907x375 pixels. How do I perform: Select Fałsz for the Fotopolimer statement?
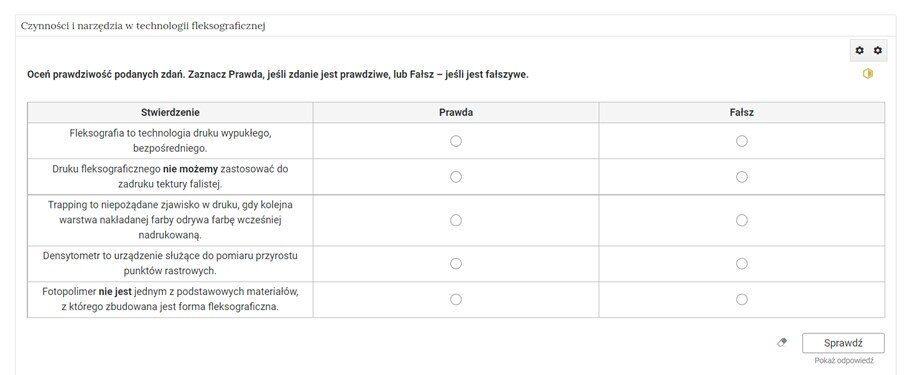(x=742, y=300)
